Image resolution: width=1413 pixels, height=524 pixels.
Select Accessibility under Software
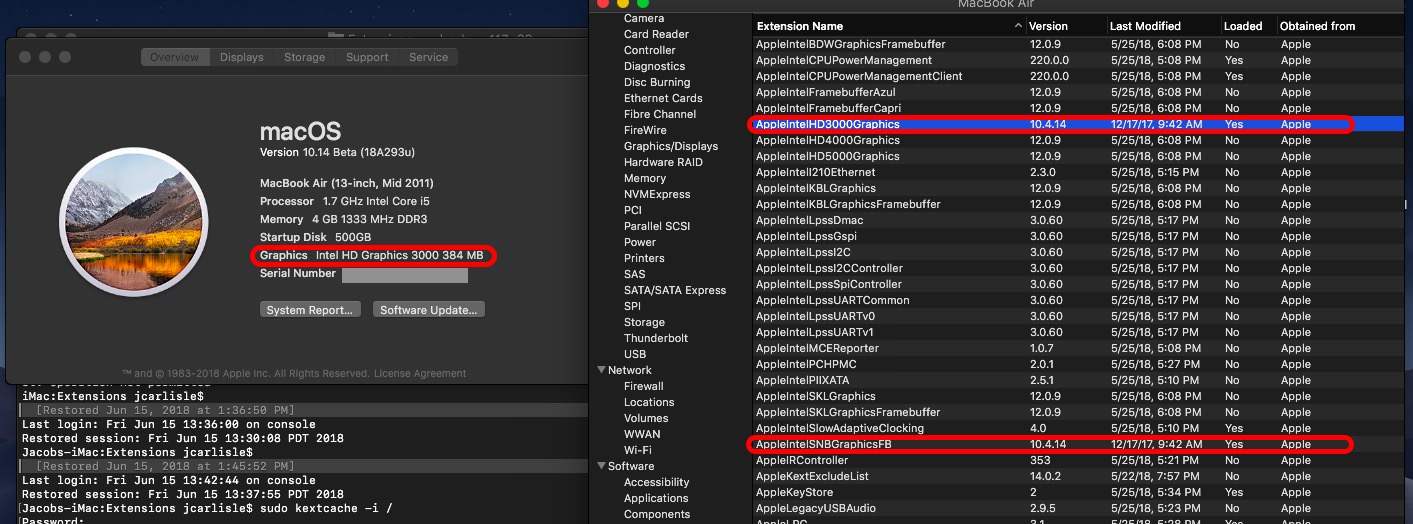(657, 482)
